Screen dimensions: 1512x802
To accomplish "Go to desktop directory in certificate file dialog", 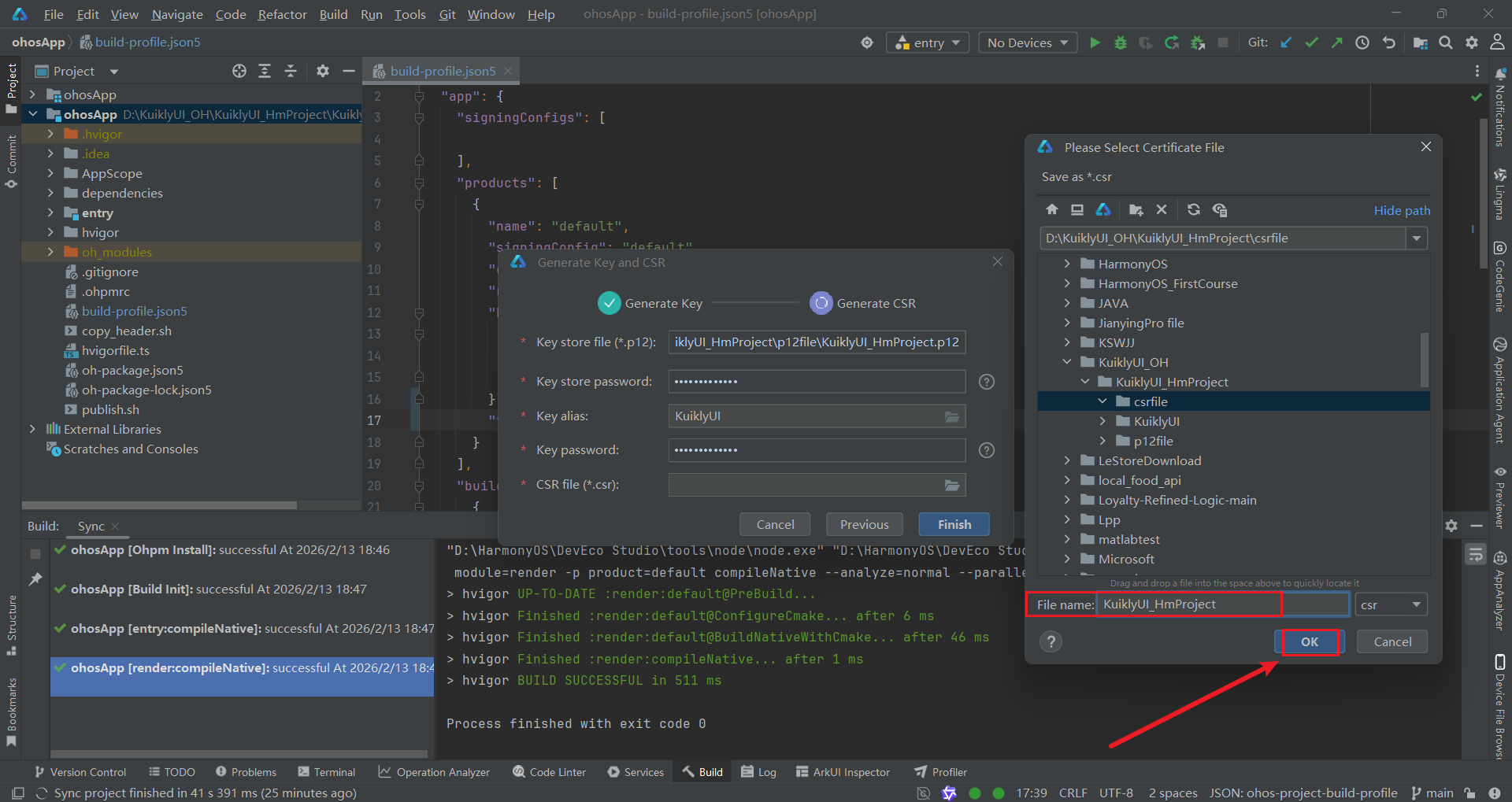I will point(1077,209).
